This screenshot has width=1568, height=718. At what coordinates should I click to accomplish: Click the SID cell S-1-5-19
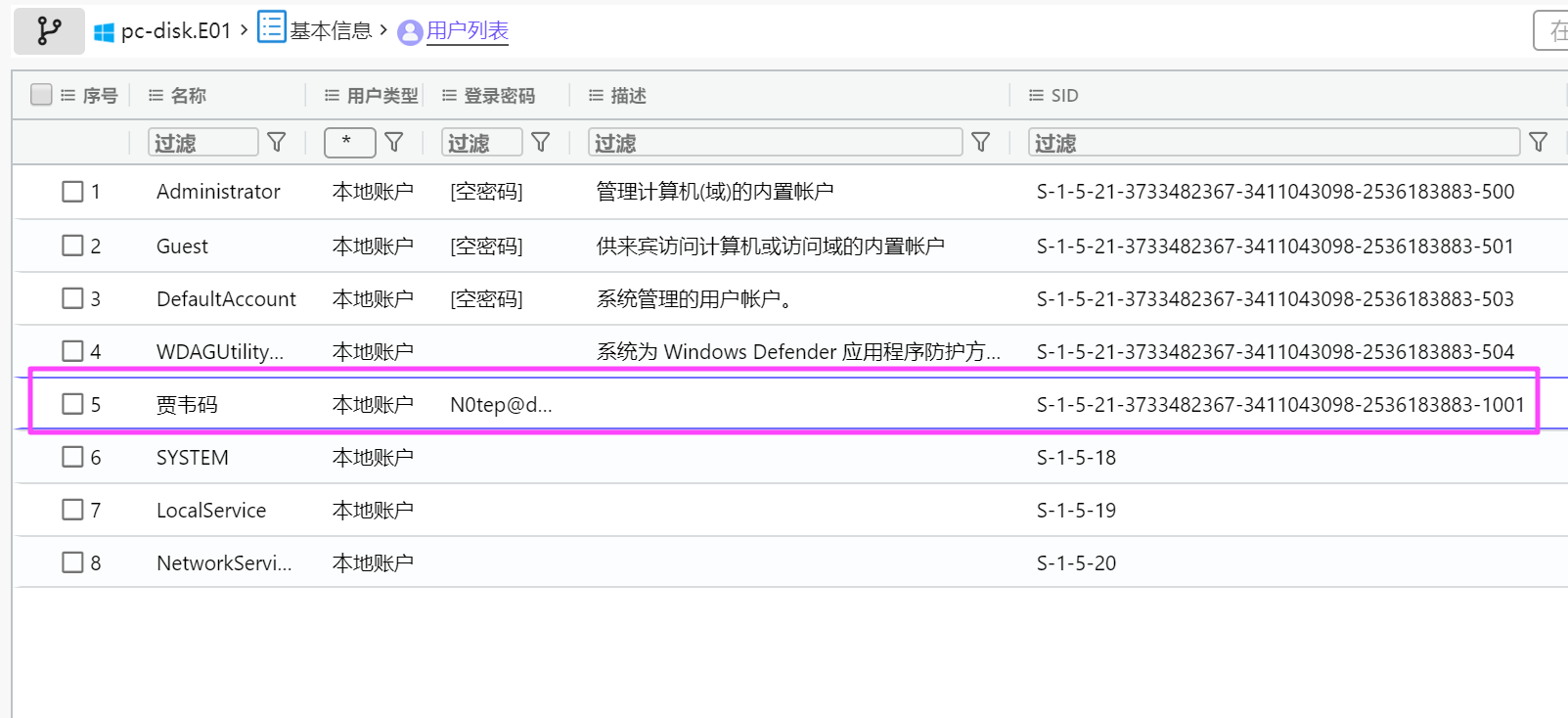click(x=1076, y=510)
